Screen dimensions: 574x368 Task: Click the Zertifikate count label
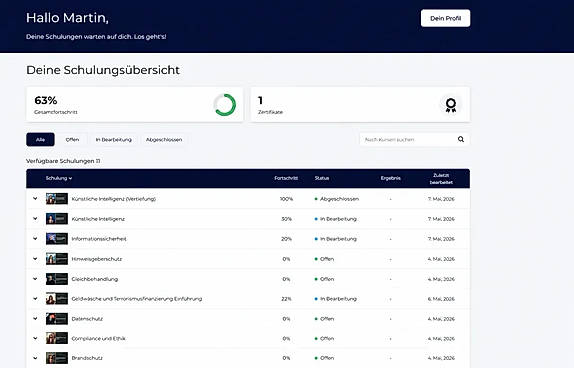point(270,112)
